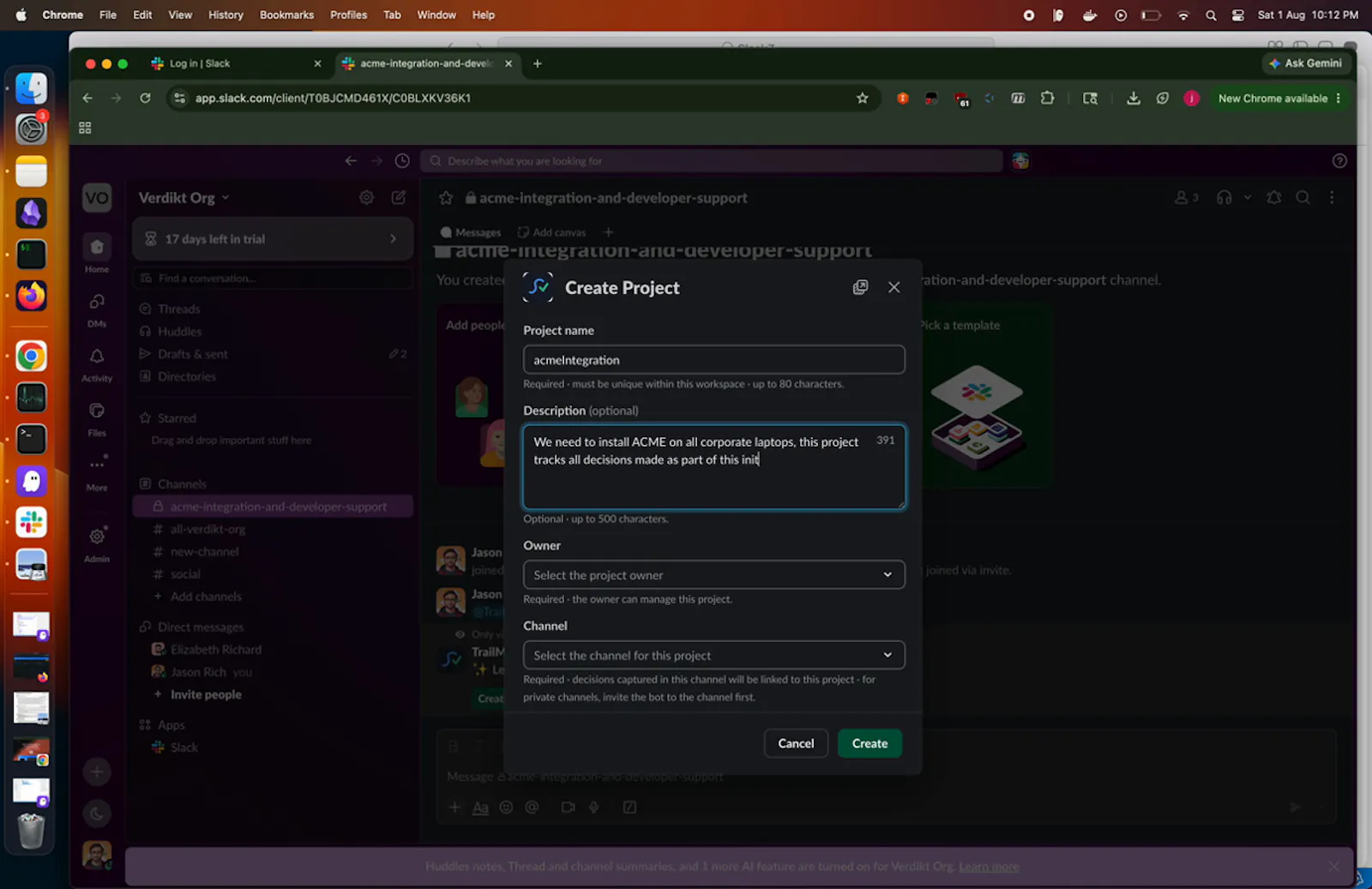
Task: Click Add canvas tab
Action: point(552,232)
